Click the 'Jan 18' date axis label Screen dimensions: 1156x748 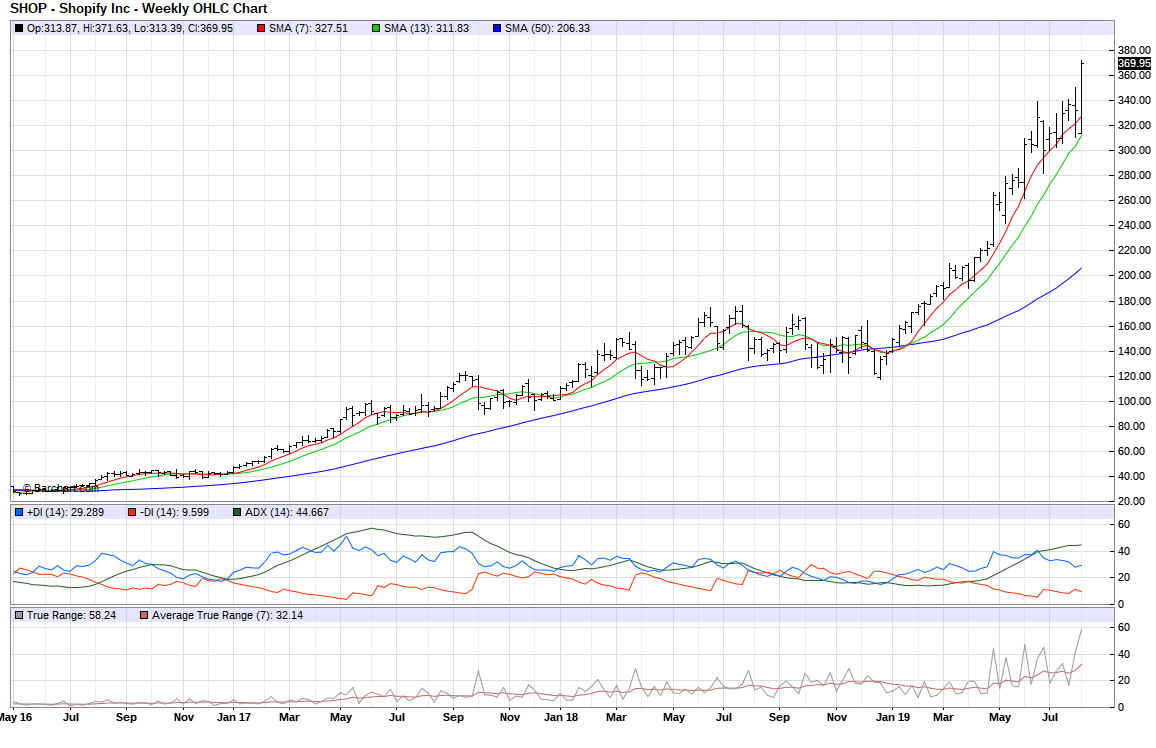click(561, 717)
